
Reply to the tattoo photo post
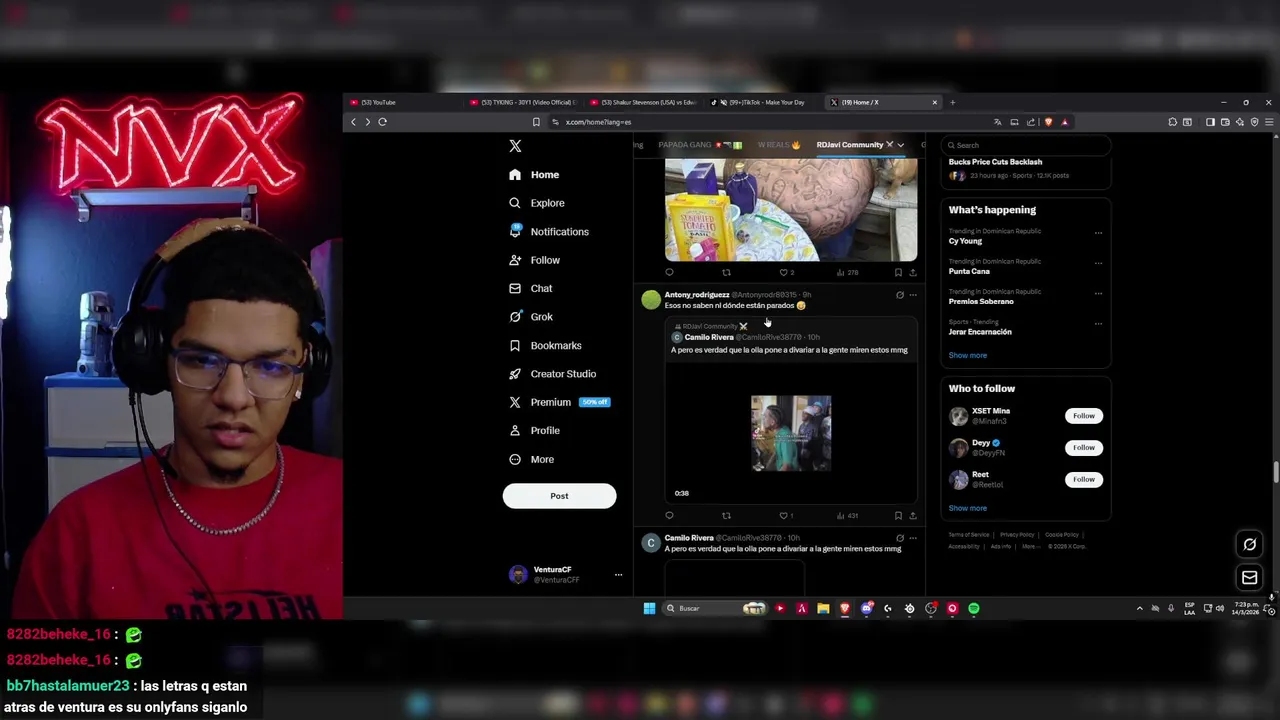(x=669, y=273)
